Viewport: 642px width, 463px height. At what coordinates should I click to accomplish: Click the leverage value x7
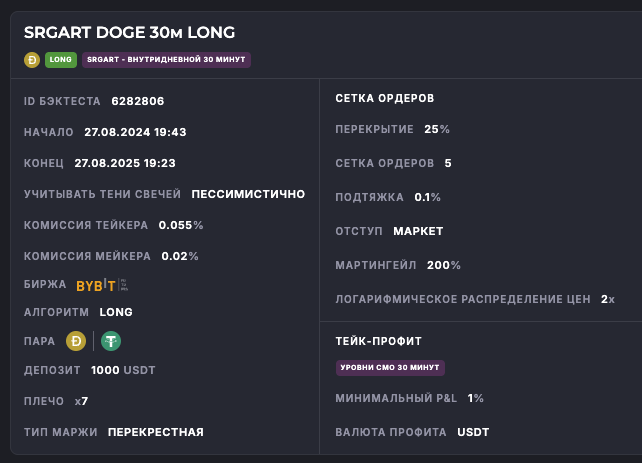[x=81, y=401]
